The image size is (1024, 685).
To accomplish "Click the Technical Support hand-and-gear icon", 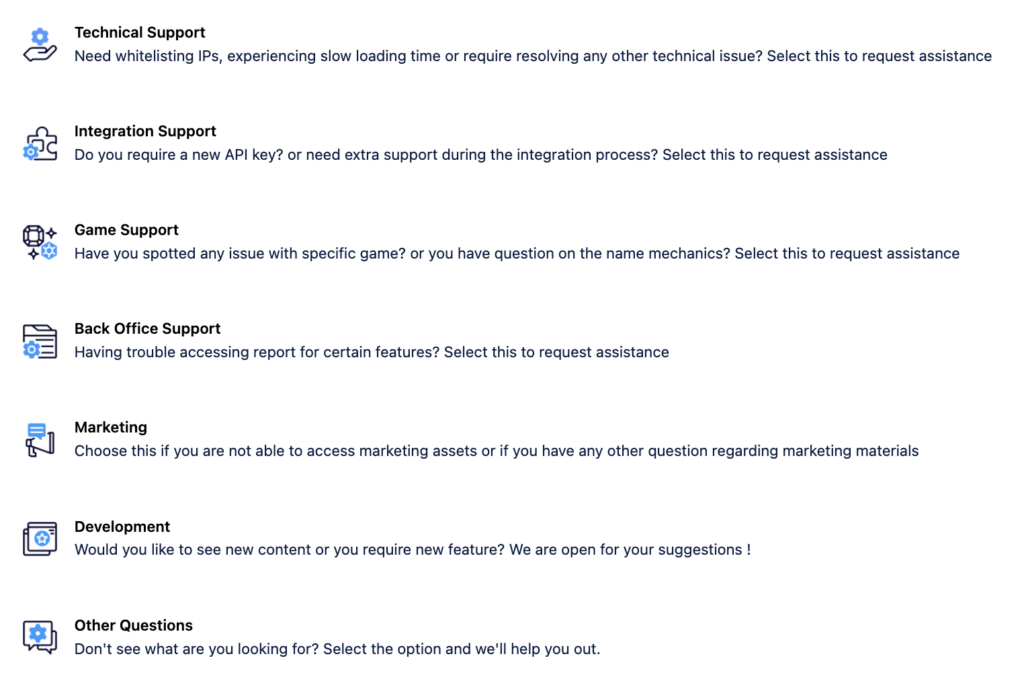I will tap(40, 45).
